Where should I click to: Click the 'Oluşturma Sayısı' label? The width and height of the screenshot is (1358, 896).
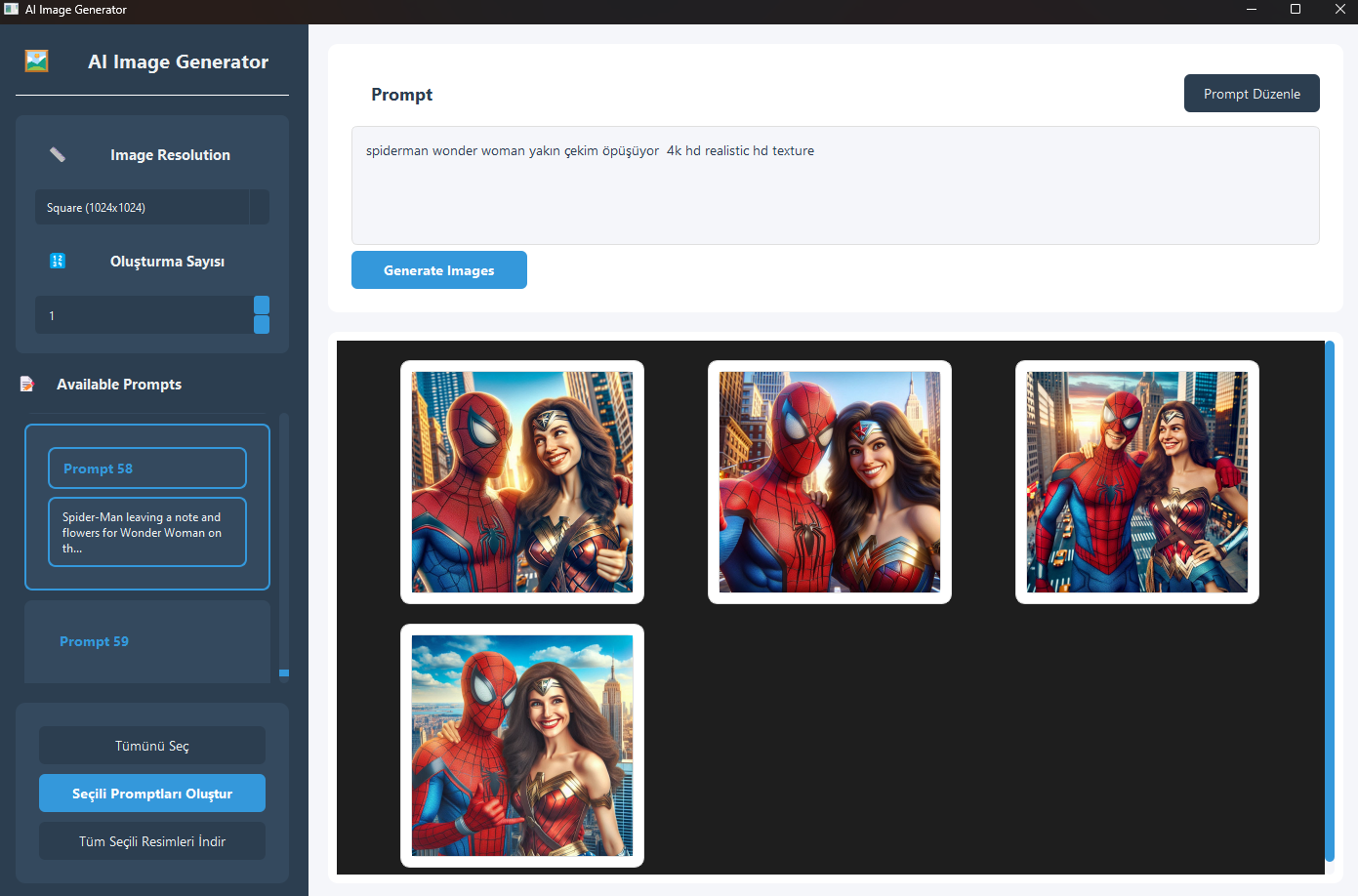(167, 262)
